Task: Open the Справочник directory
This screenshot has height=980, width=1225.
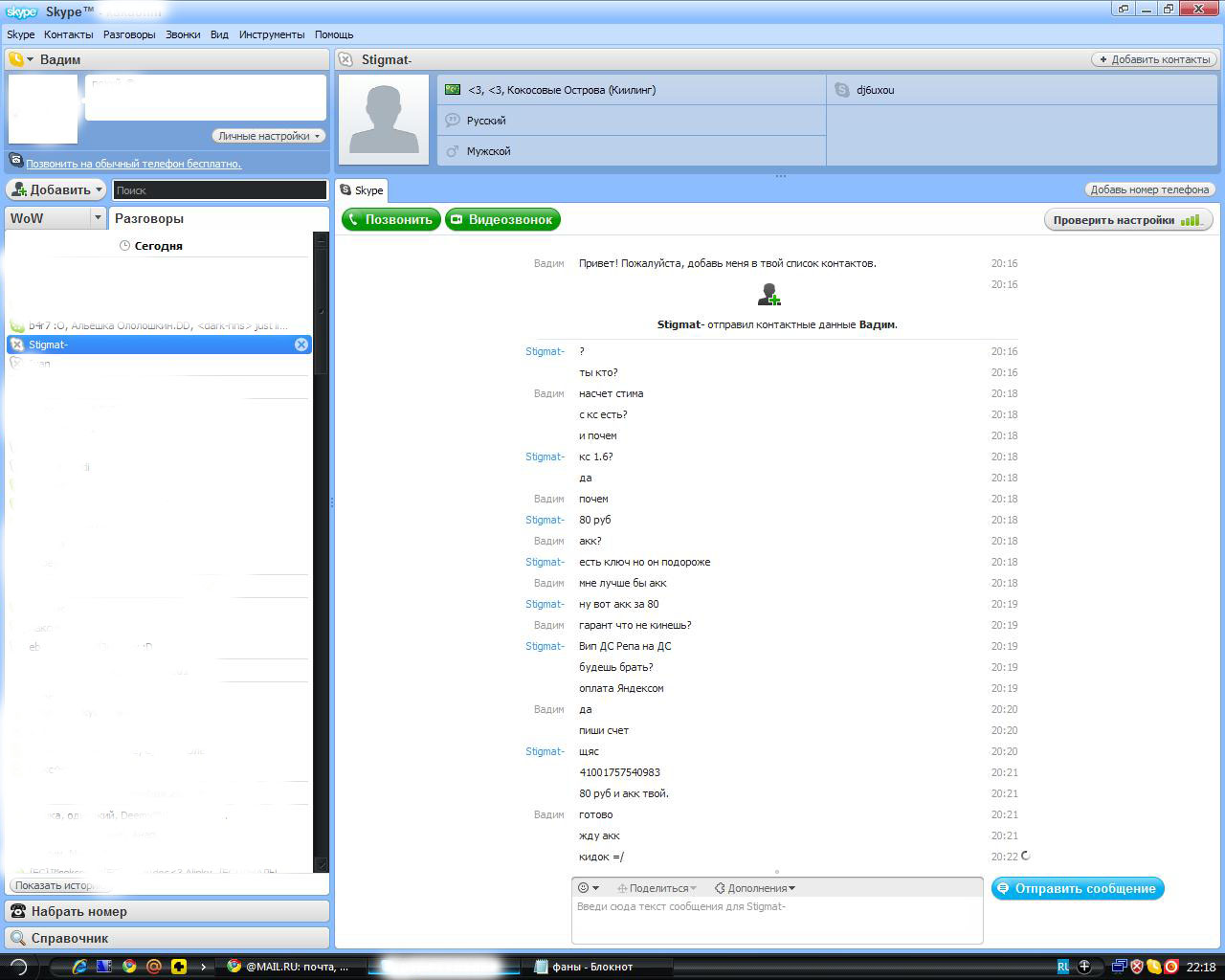Action: tap(167, 938)
